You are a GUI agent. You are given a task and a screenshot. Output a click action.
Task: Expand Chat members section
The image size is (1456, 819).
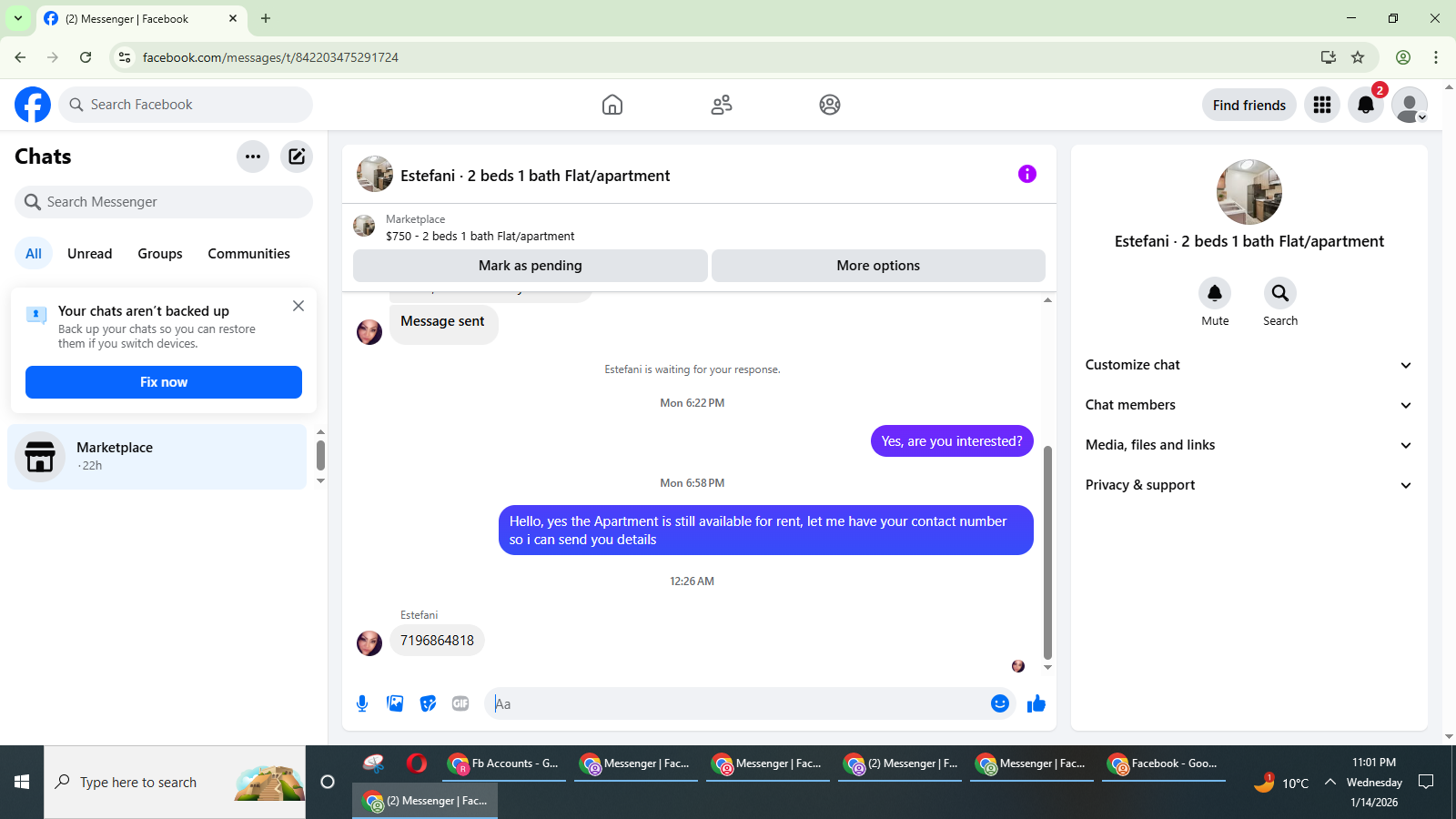(1249, 405)
